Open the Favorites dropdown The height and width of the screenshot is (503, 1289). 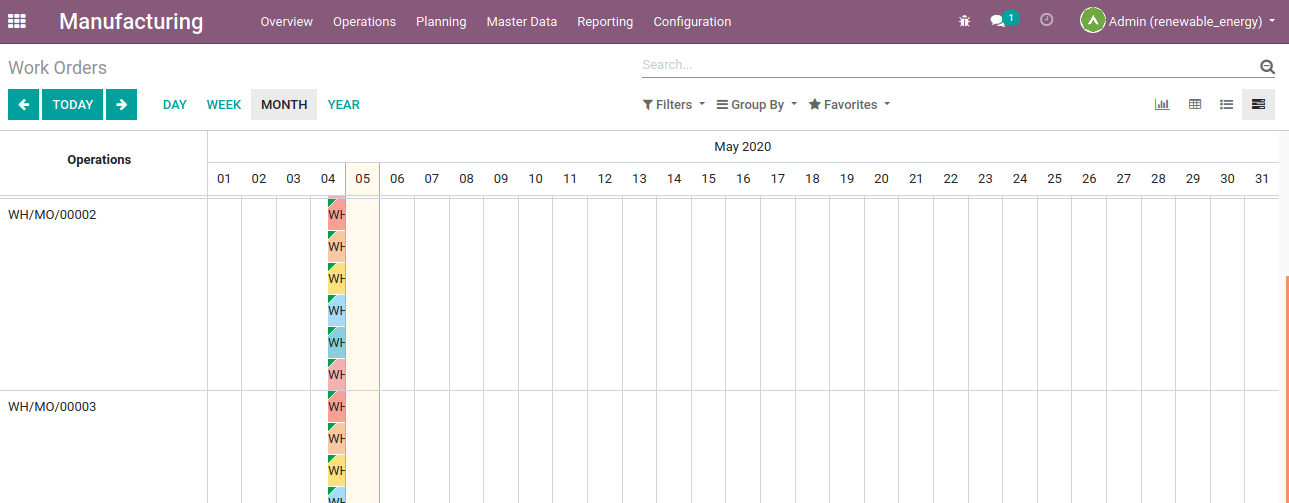pos(849,104)
